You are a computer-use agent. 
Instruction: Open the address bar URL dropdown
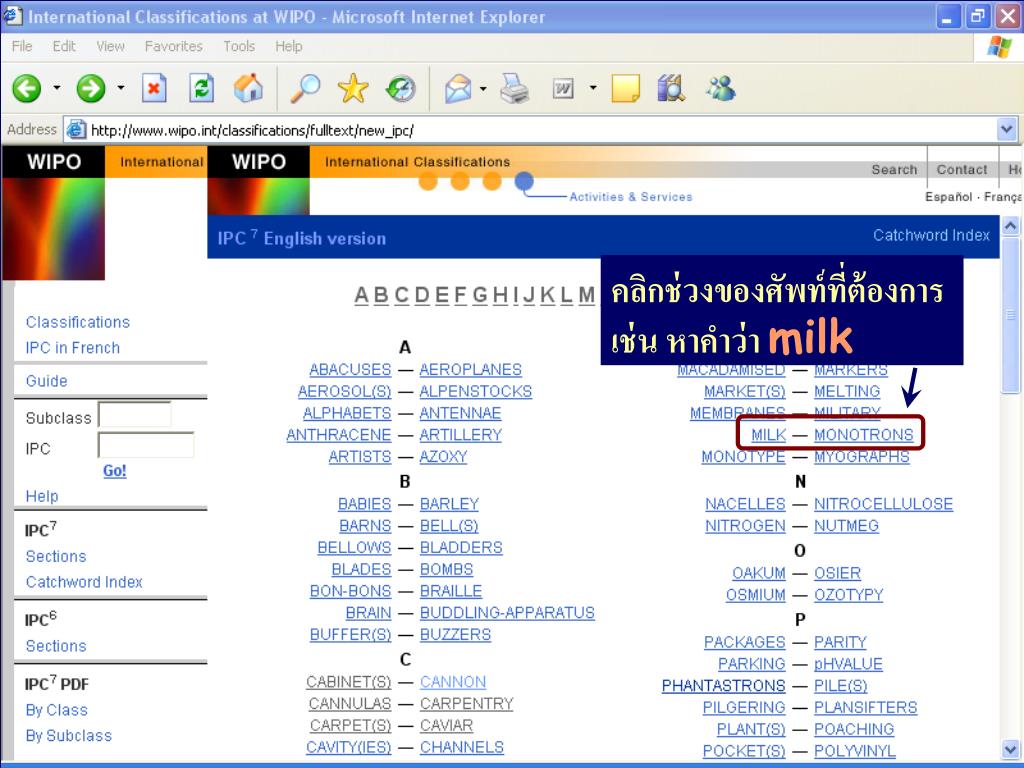coord(1006,129)
